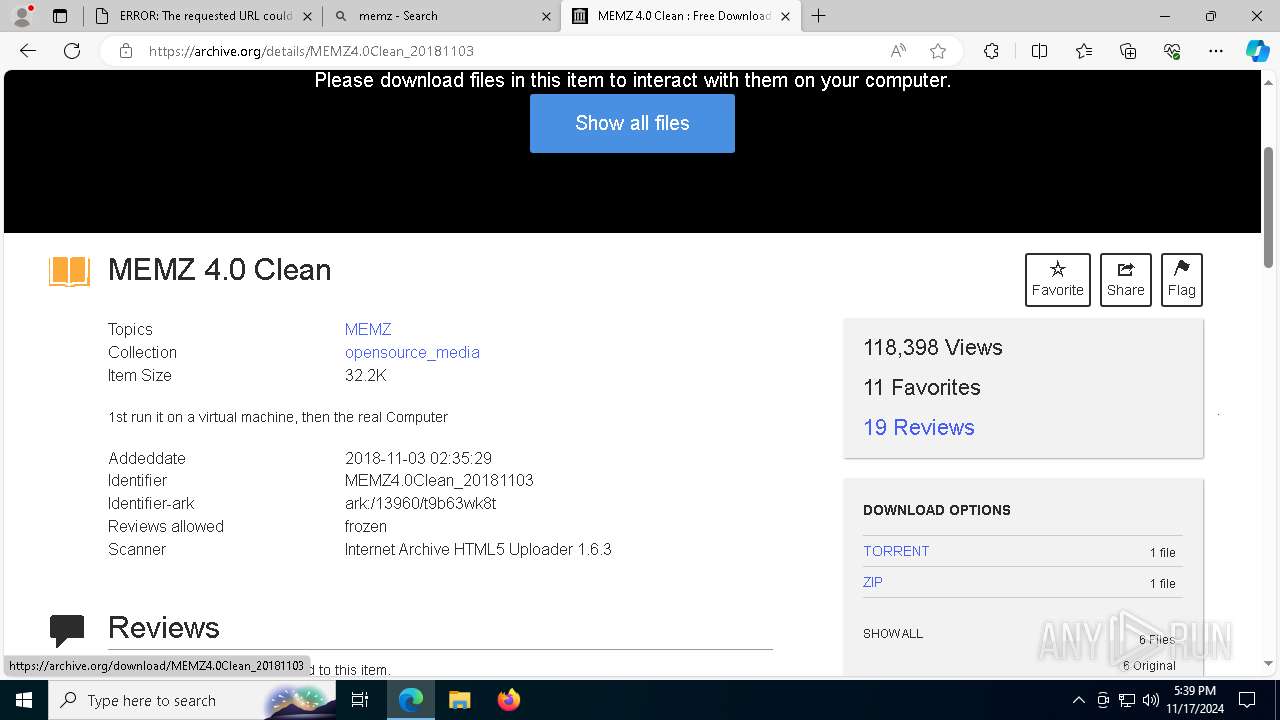Open the Copilot sidebar
This screenshot has width=1280, height=720.
[x=1257, y=51]
